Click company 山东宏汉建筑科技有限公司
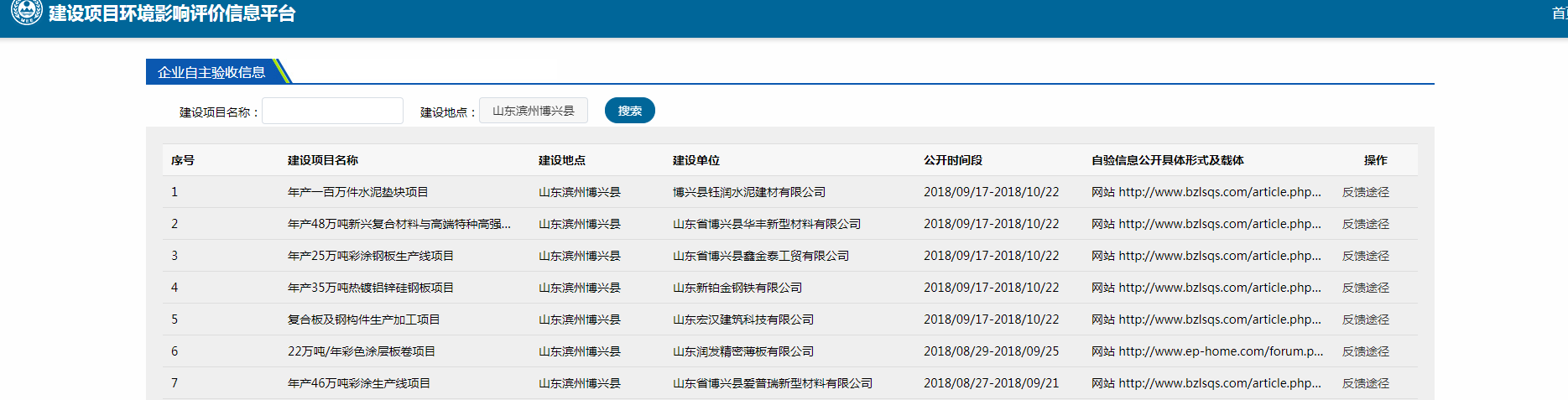This screenshot has width=1568, height=400. [743, 319]
